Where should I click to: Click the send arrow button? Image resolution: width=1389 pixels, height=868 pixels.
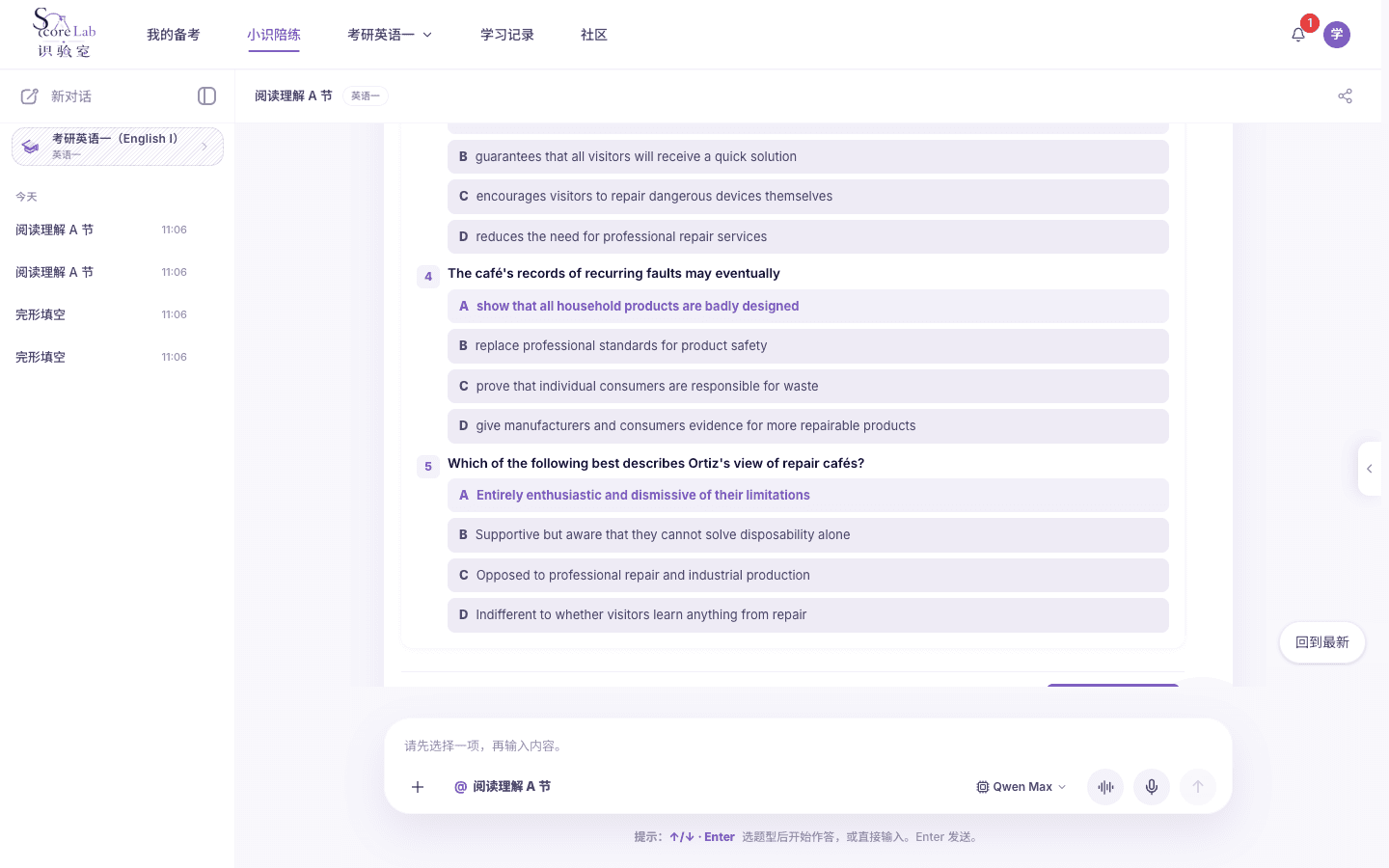point(1198,787)
